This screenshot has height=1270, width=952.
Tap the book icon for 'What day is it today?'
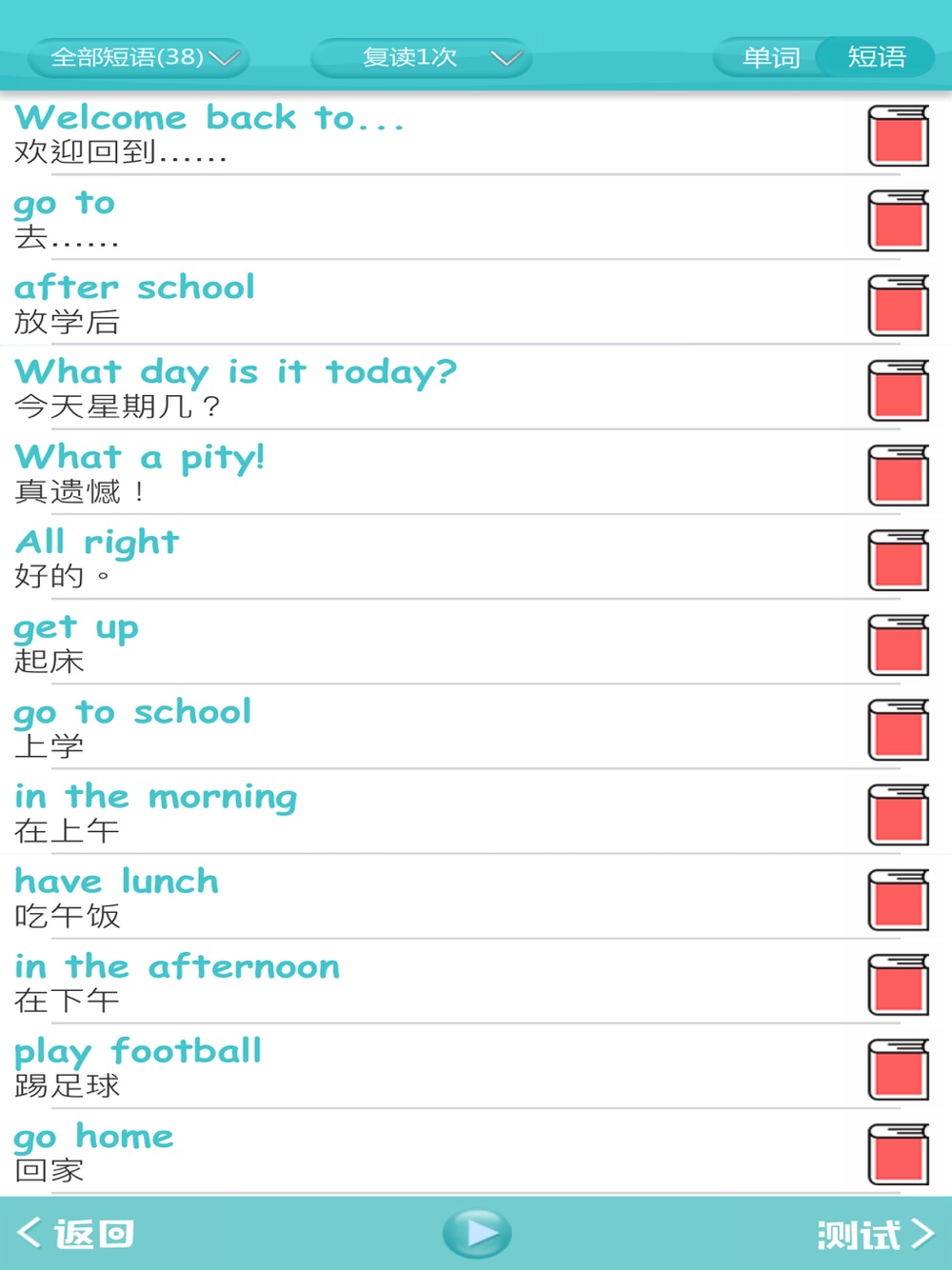click(899, 390)
